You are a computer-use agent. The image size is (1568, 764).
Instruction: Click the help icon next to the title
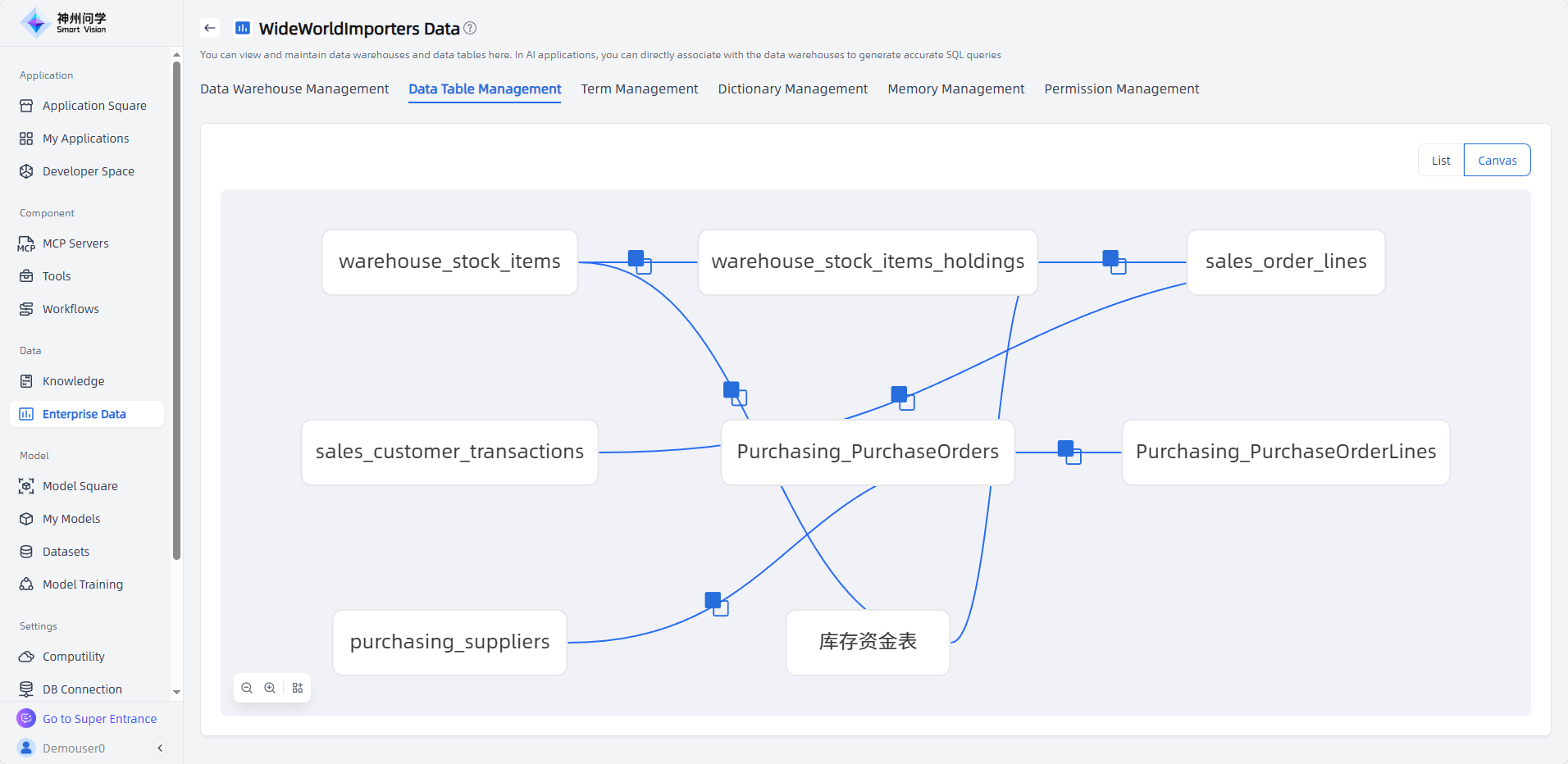[470, 28]
